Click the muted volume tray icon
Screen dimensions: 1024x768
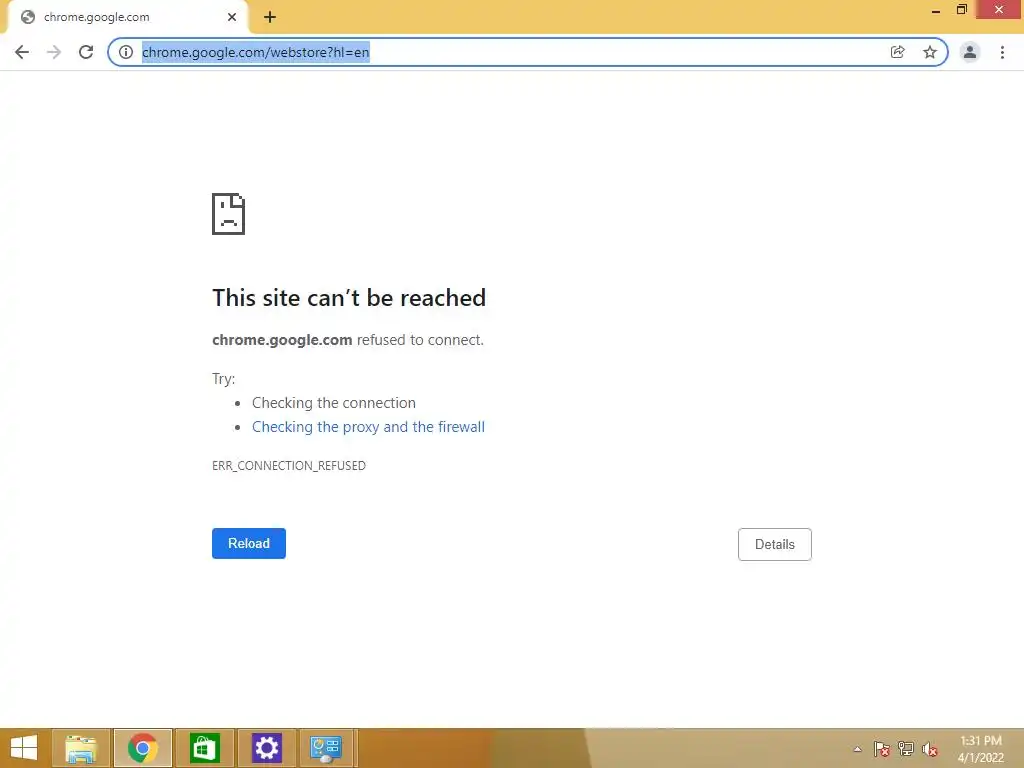tap(930, 749)
